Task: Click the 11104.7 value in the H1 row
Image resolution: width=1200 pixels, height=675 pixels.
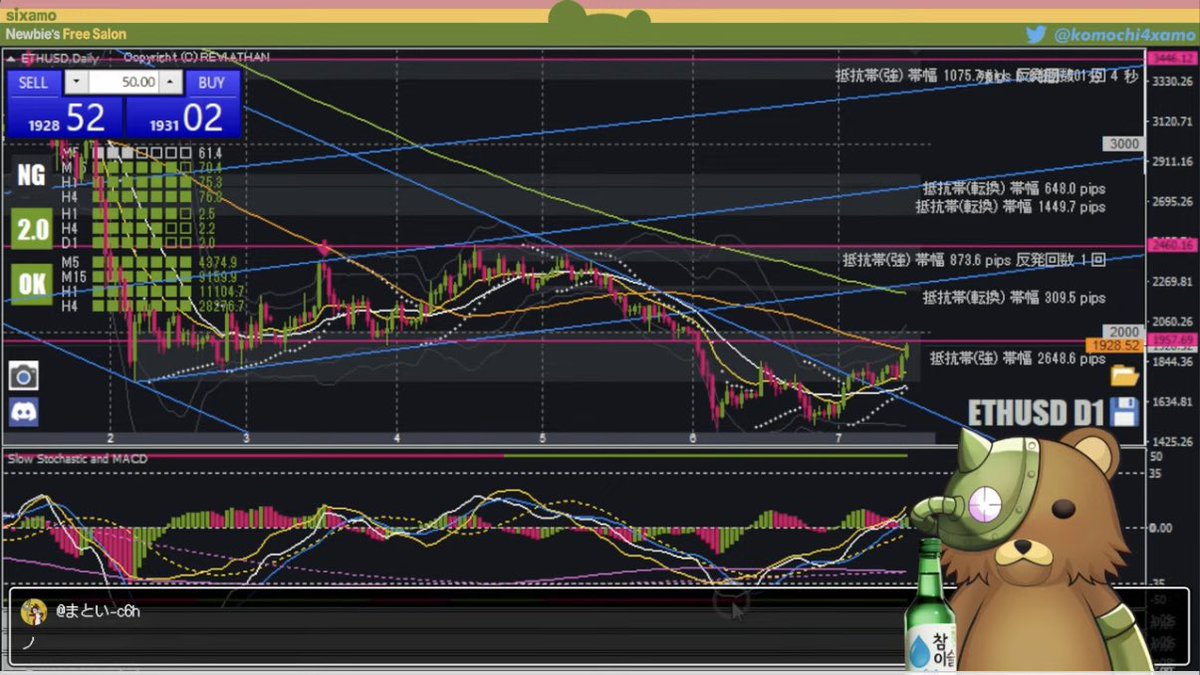Action: (x=219, y=293)
